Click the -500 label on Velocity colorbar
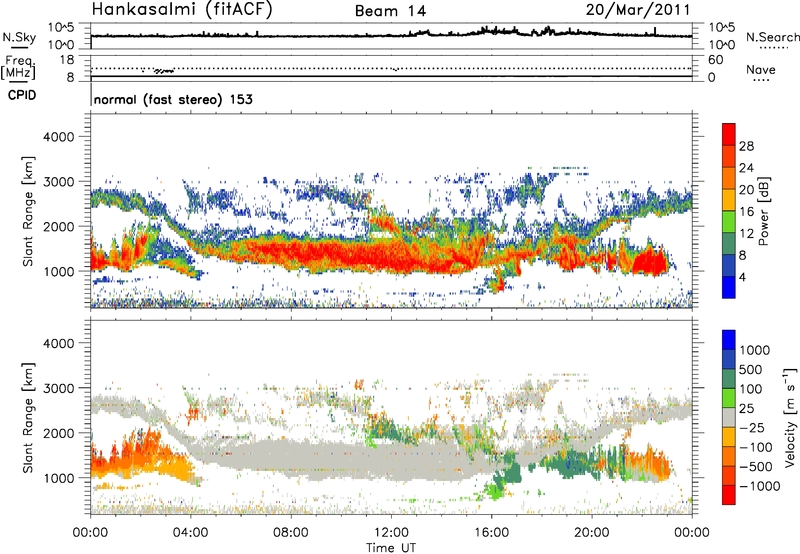Screen dimensions: 800x554 pyautogui.click(x=756, y=467)
